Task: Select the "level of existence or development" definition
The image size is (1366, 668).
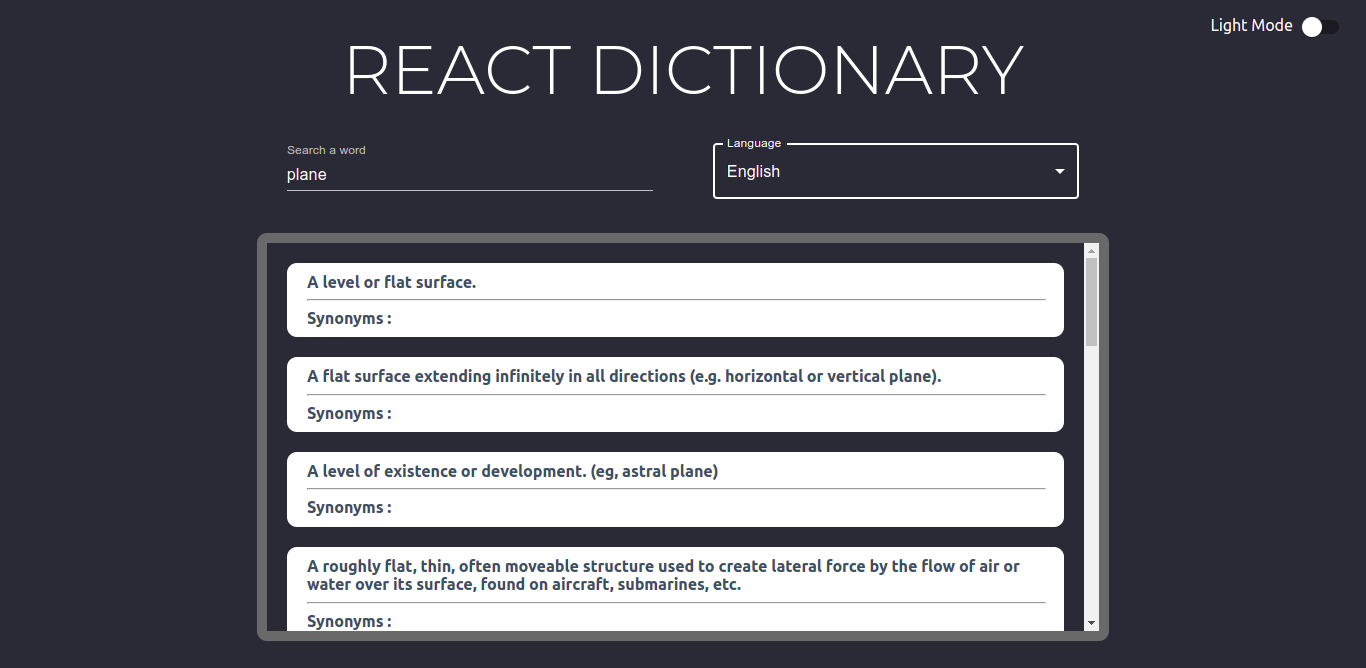Action: click(x=512, y=471)
